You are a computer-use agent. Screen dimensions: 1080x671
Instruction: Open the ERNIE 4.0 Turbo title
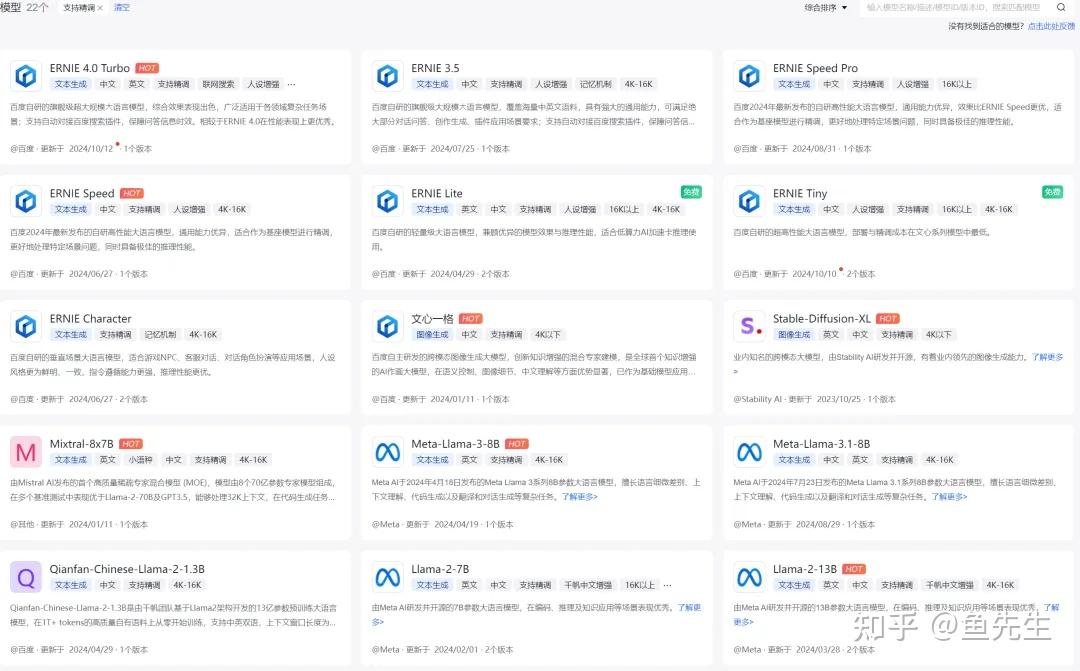[x=90, y=68]
